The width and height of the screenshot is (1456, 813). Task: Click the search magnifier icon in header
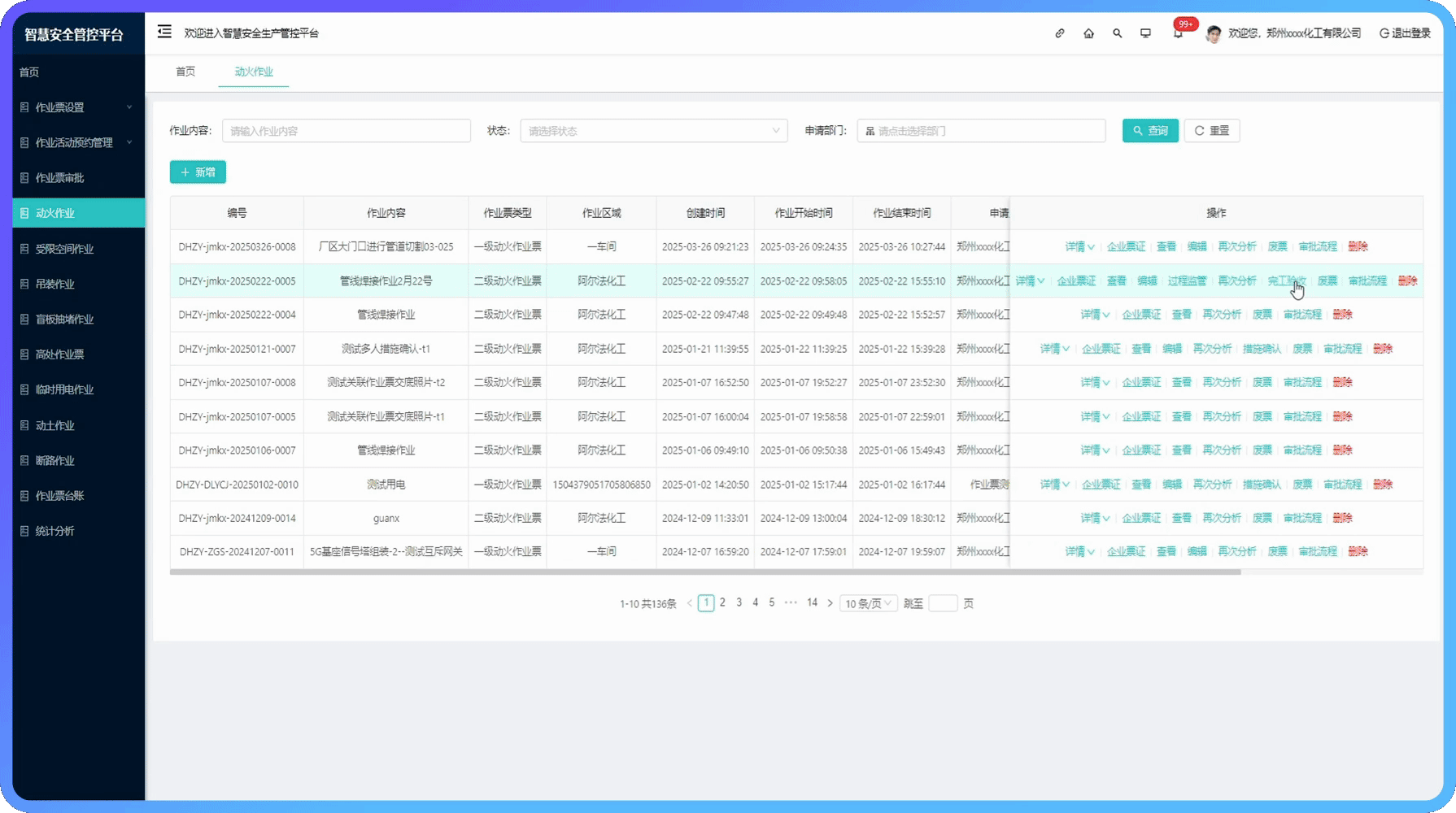click(1117, 33)
